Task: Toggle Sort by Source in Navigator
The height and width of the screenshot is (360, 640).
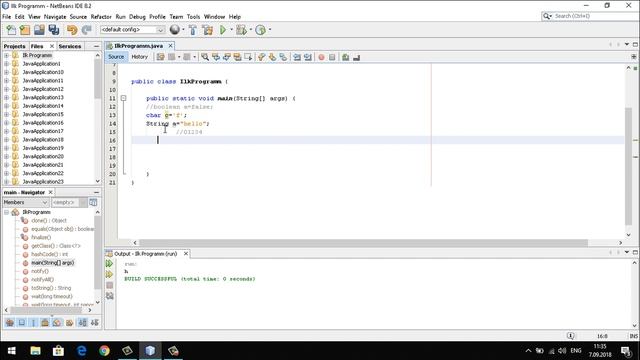Action: (x=95, y=322)
